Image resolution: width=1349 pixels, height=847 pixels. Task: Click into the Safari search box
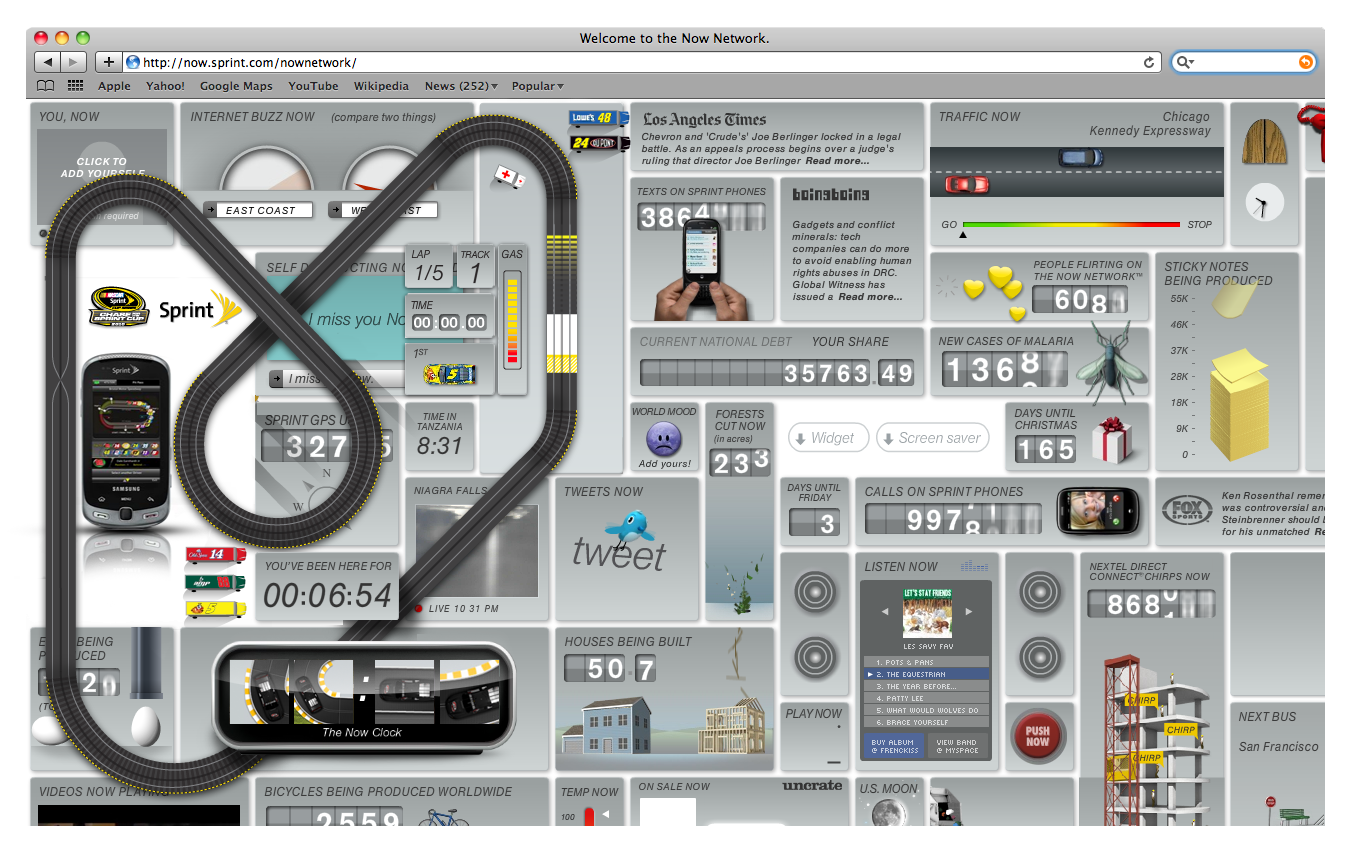tap(1244, 62)
